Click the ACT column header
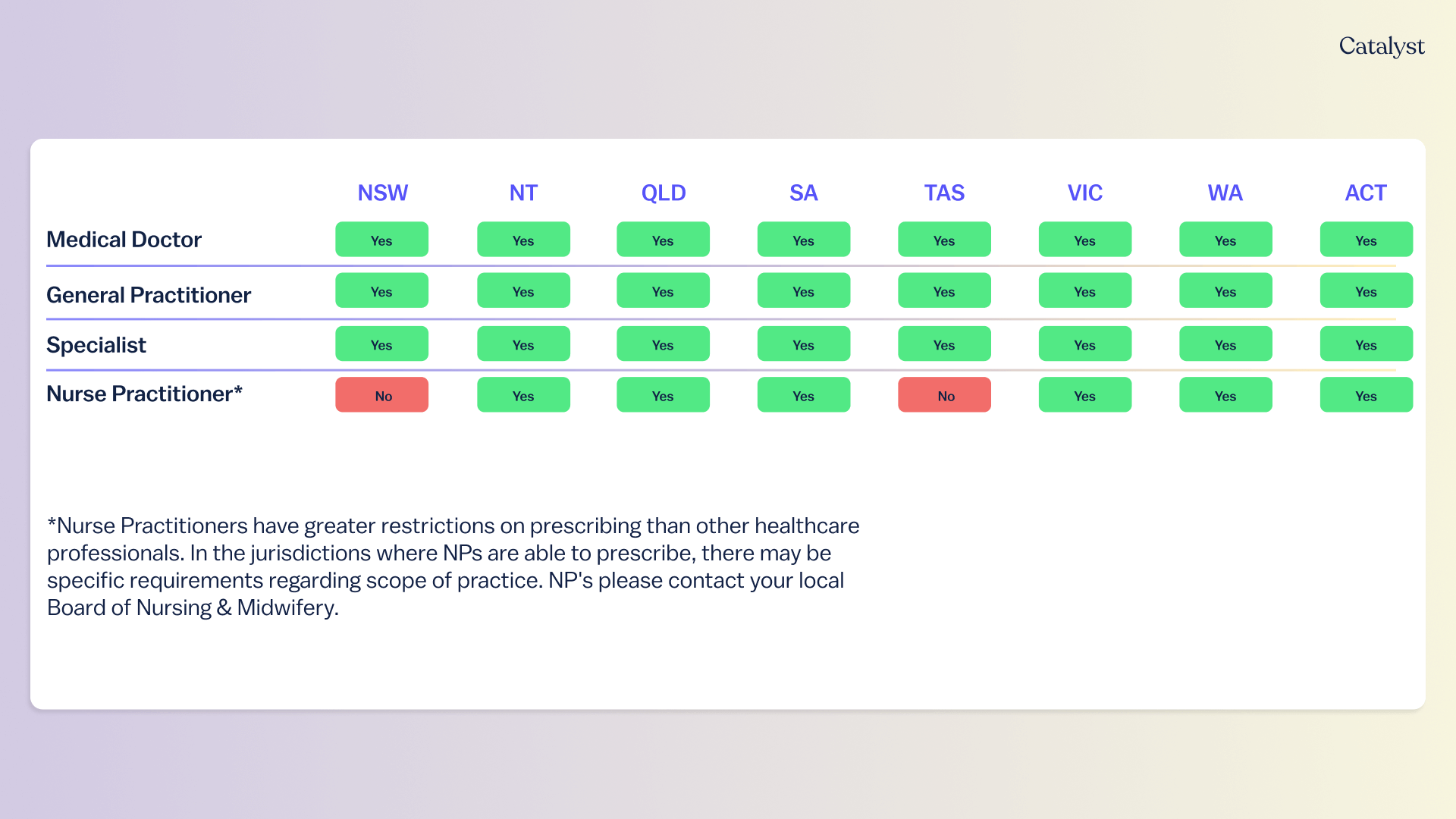This screenshot has width=1456, height=819. pos(1364,191)
